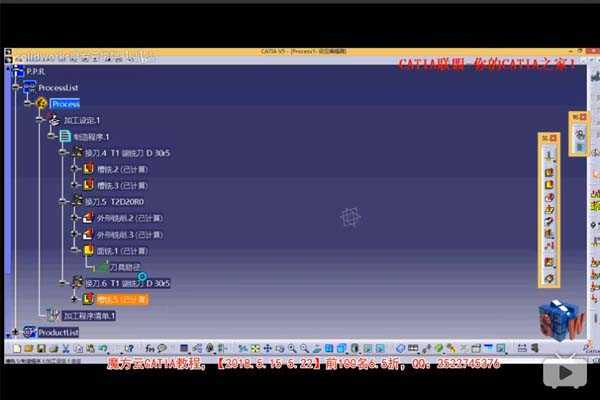
Task: Collapse the 面铣.1 operation node
Action: click(74, 250)
